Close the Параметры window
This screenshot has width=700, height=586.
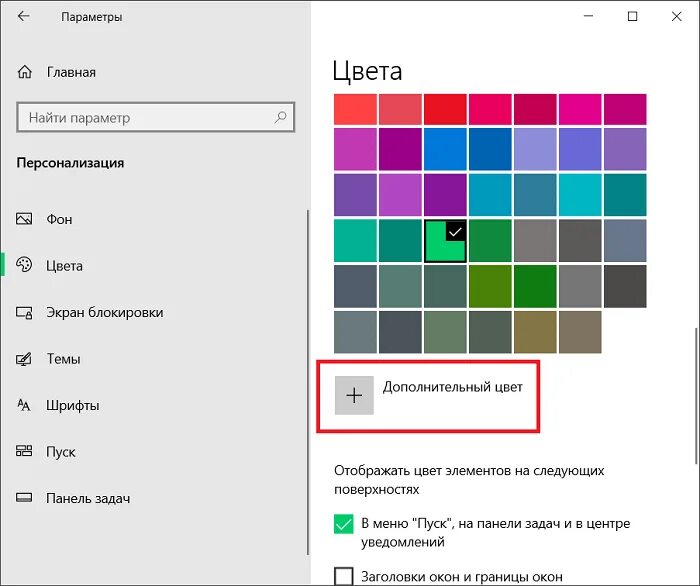pos(676,17)
